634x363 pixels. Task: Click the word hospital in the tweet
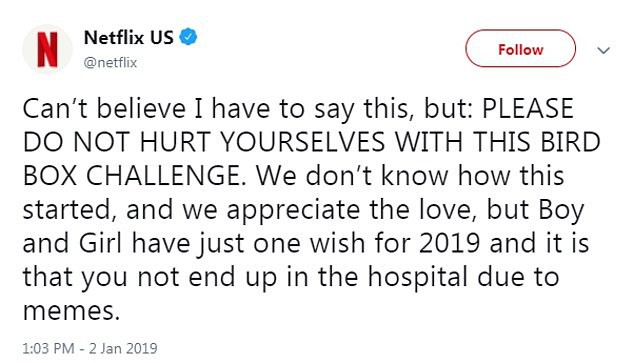point(418,276)
